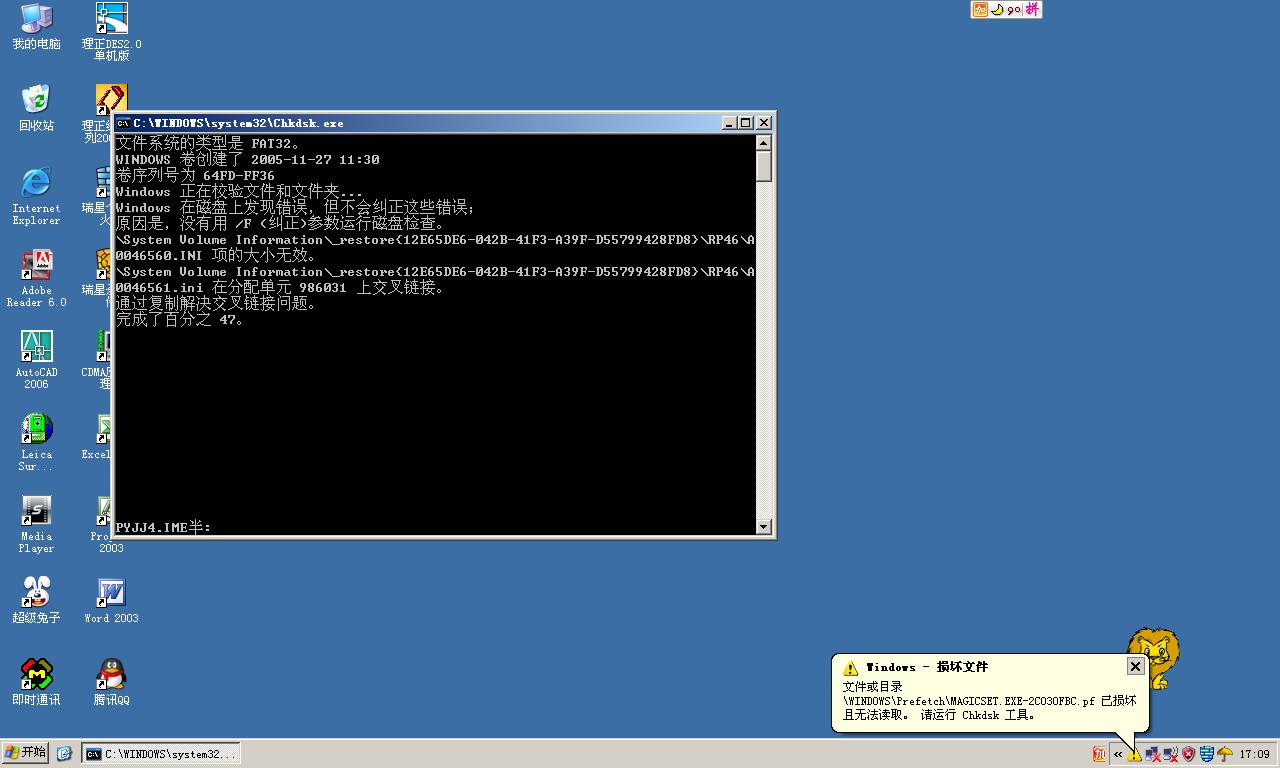The image size is (1280, 768).
Task: Click the first disconnected network tray icon
Action: (1153, 754)
